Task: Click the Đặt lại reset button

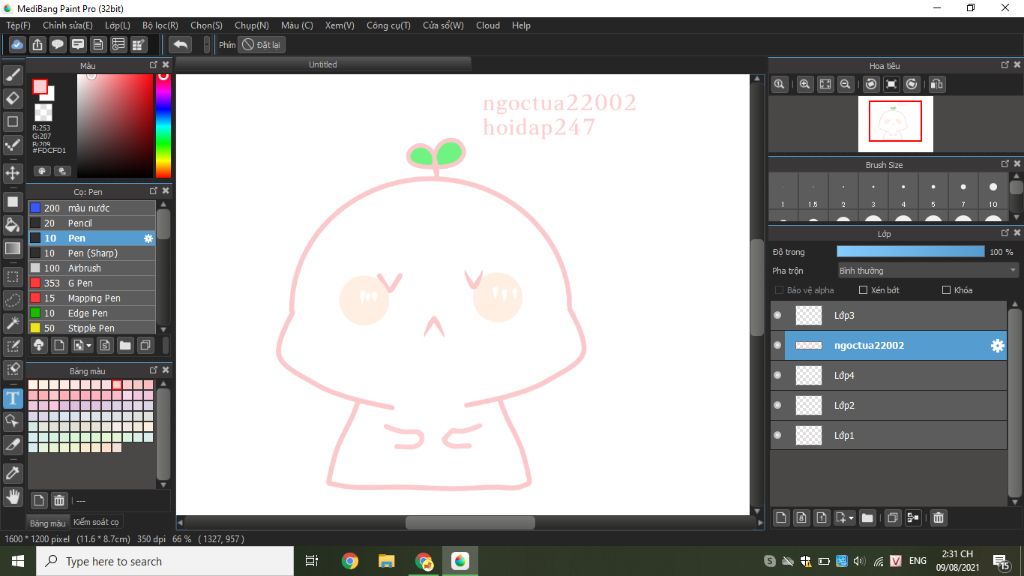Action: 262,44
